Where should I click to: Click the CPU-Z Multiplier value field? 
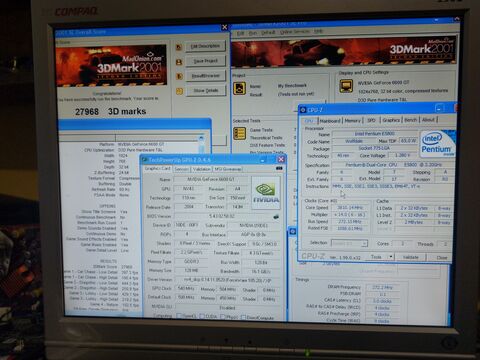tap(349, 215)
